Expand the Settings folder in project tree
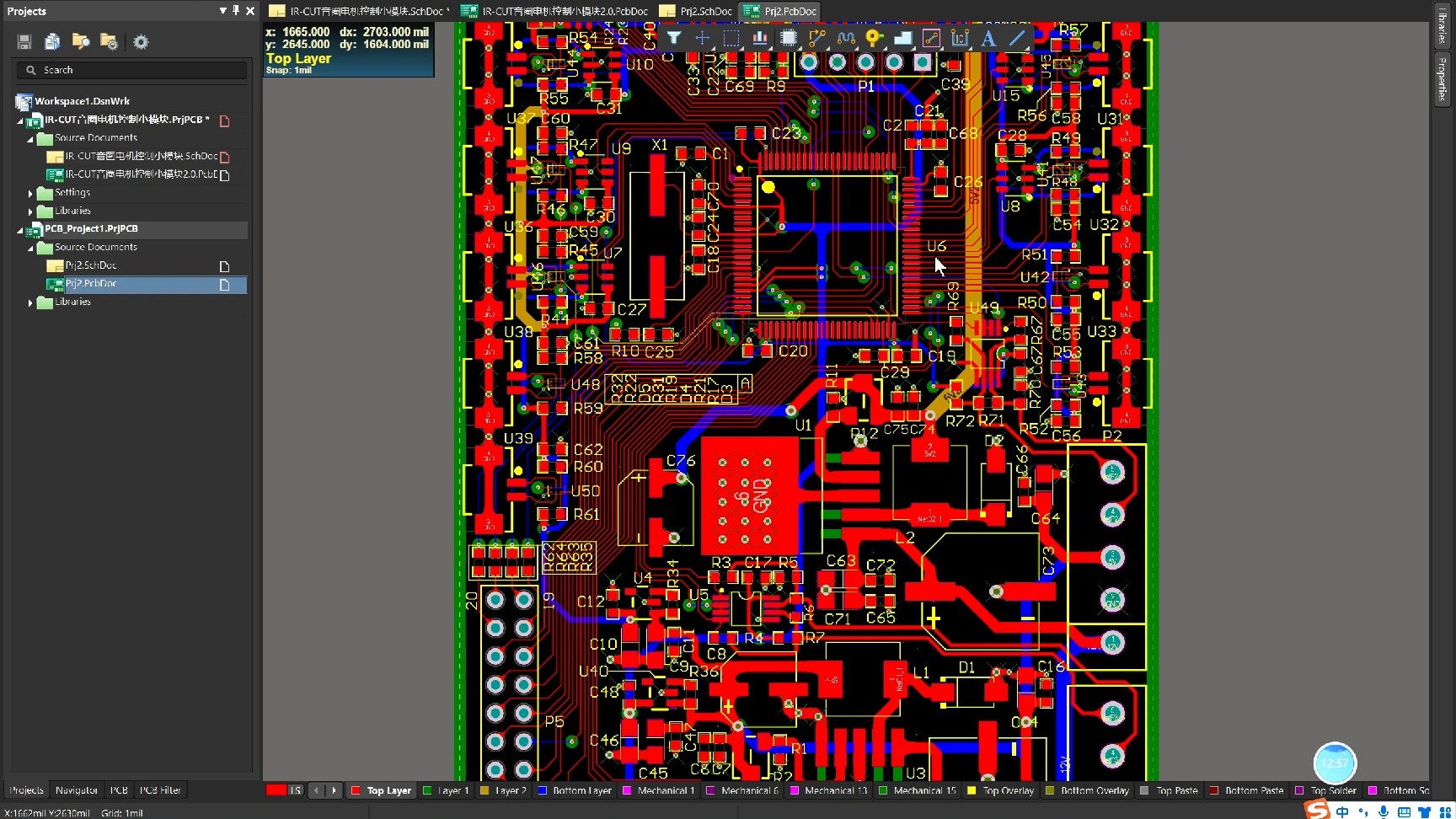This screenshot has height=819, width=1456. [x=31, y=193]
